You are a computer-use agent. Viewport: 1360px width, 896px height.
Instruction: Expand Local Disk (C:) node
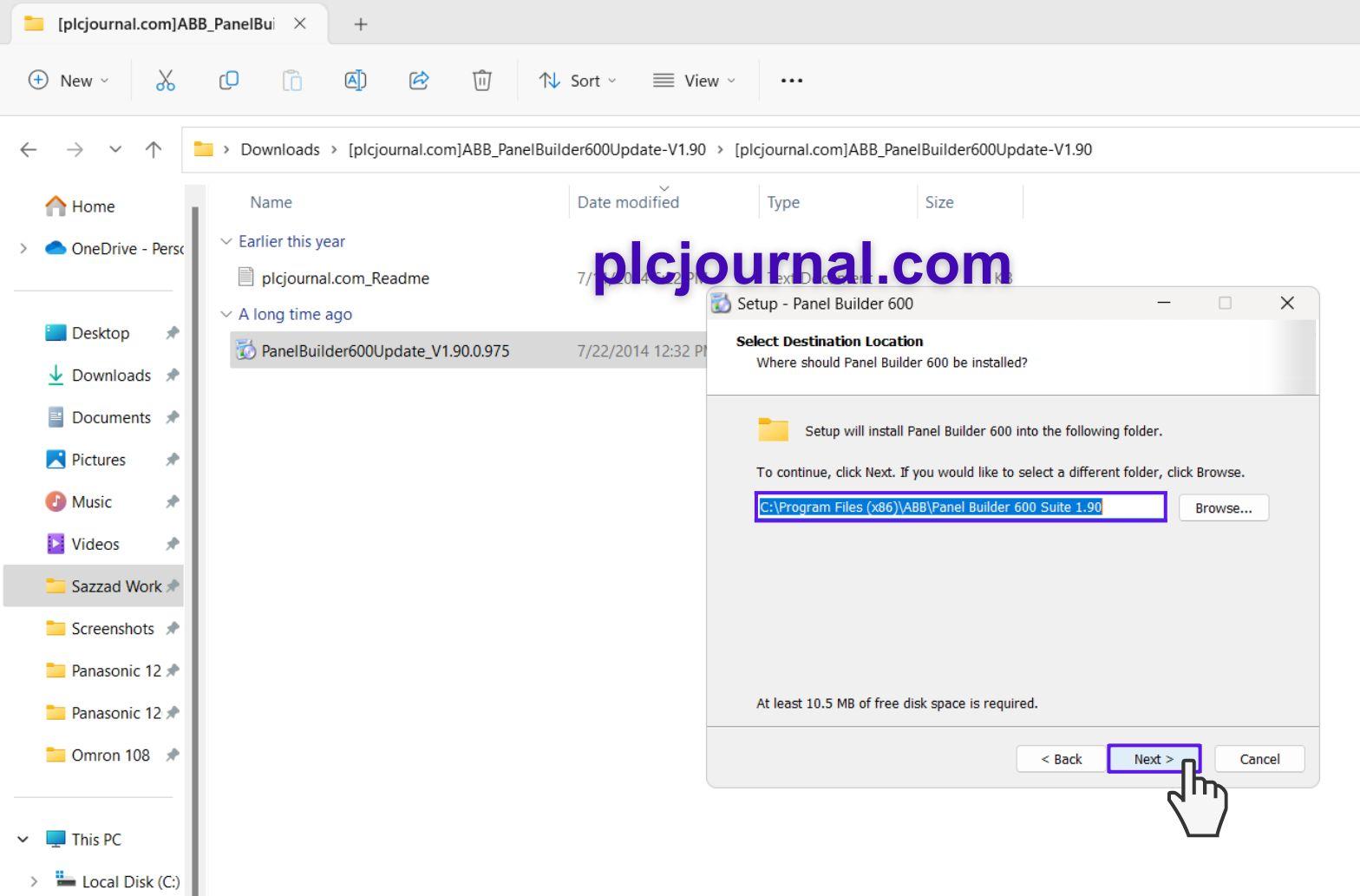(x=34, y=881)
